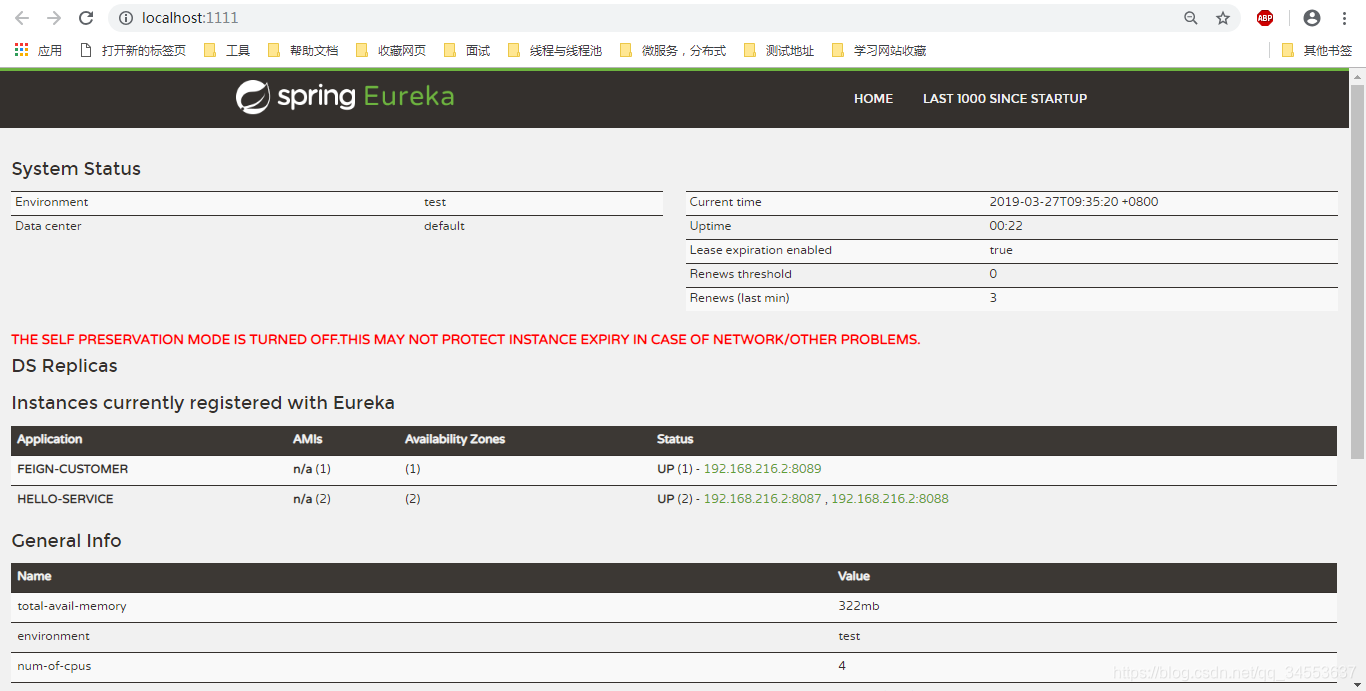Click the System Status heading
Viewport: 1366px width, 691px height.
(76, 169)
